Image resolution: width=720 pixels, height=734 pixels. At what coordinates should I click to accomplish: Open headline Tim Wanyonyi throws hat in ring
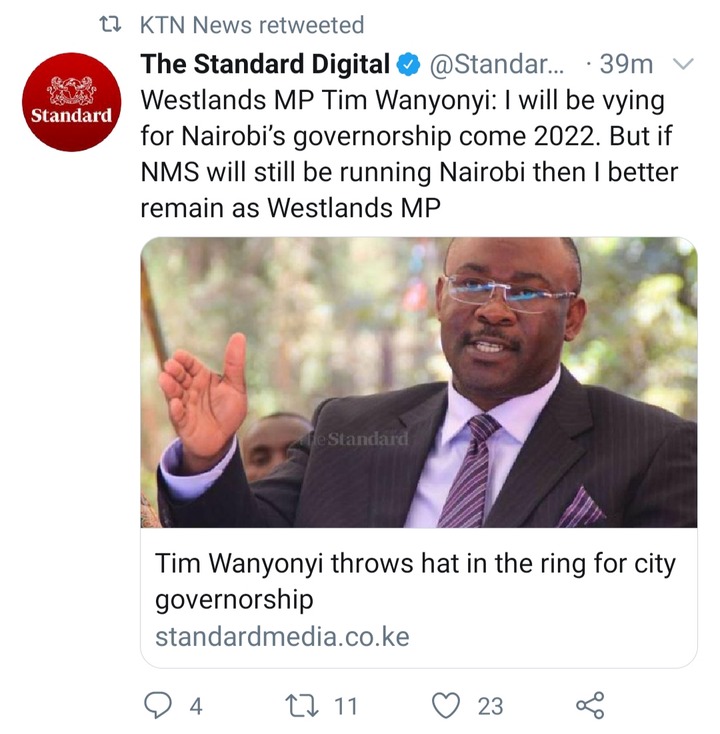pyautogui.click(x=415, y=581)
